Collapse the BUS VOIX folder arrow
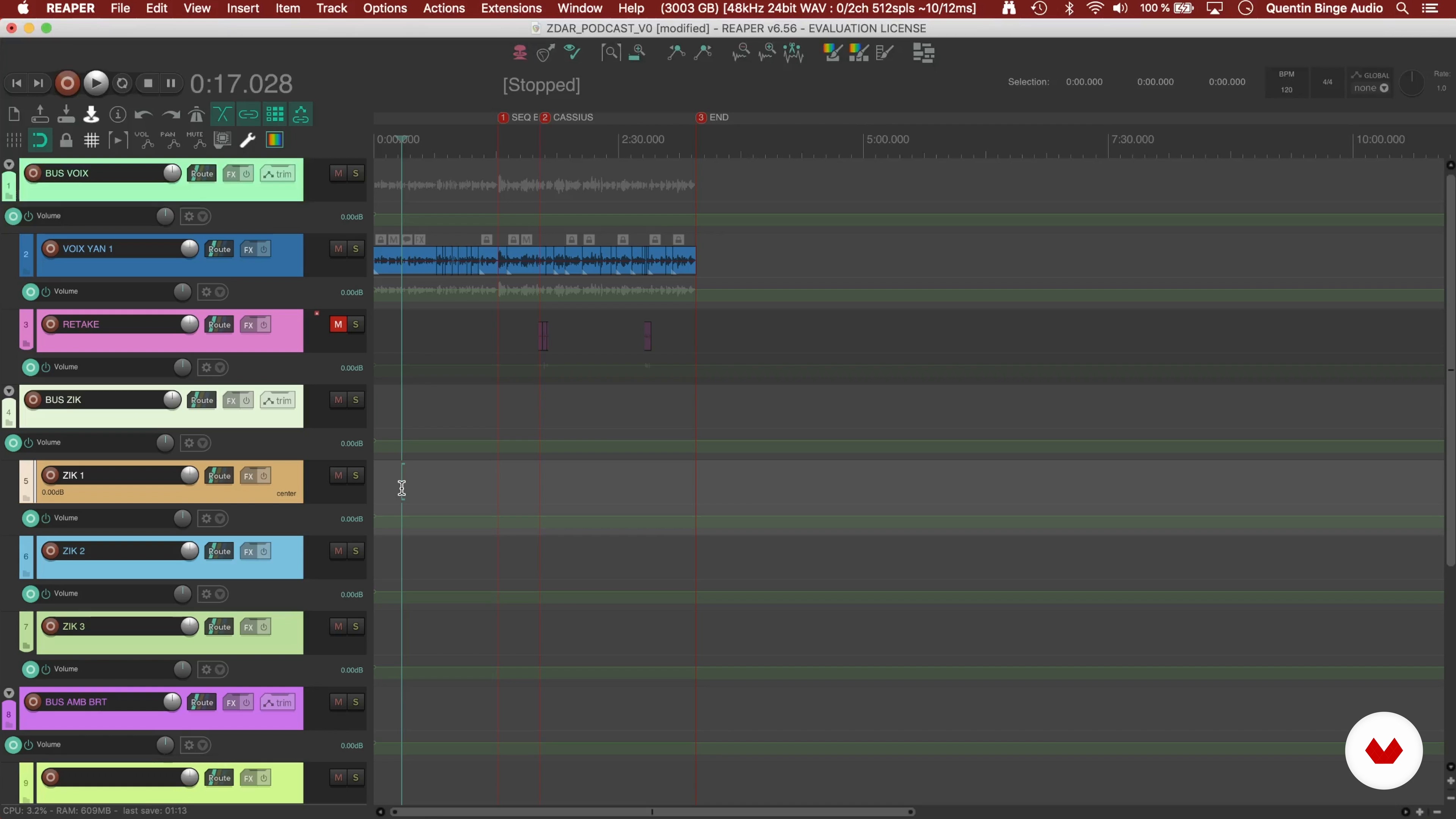This screenshot has width=1456, height=819. [8, 165]
